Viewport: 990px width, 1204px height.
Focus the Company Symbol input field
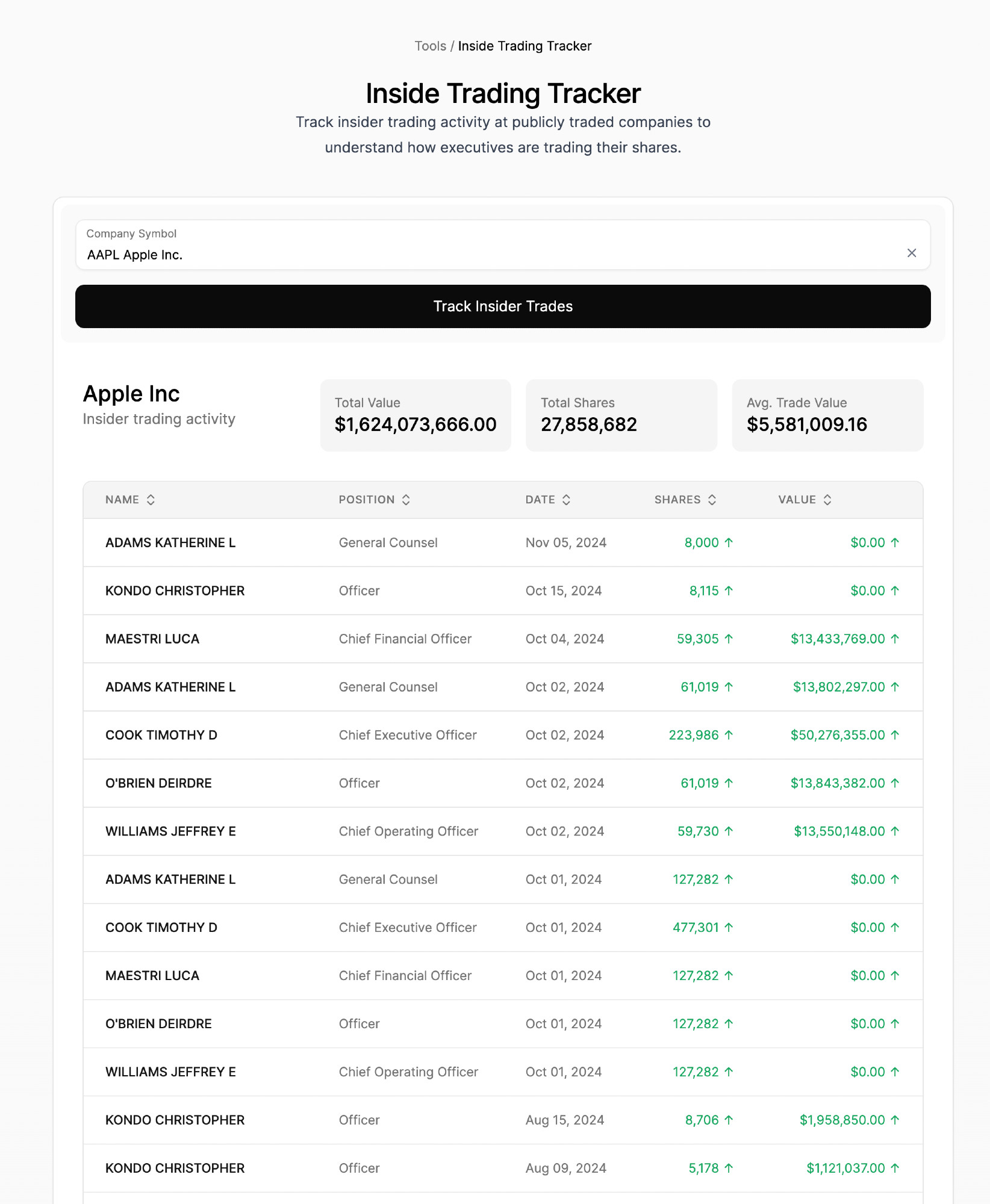[x=503, y=245]
